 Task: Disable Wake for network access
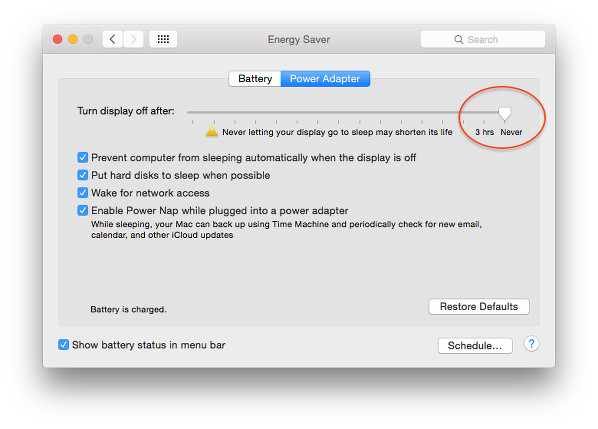pyautogui.click(x=83, y=193)
